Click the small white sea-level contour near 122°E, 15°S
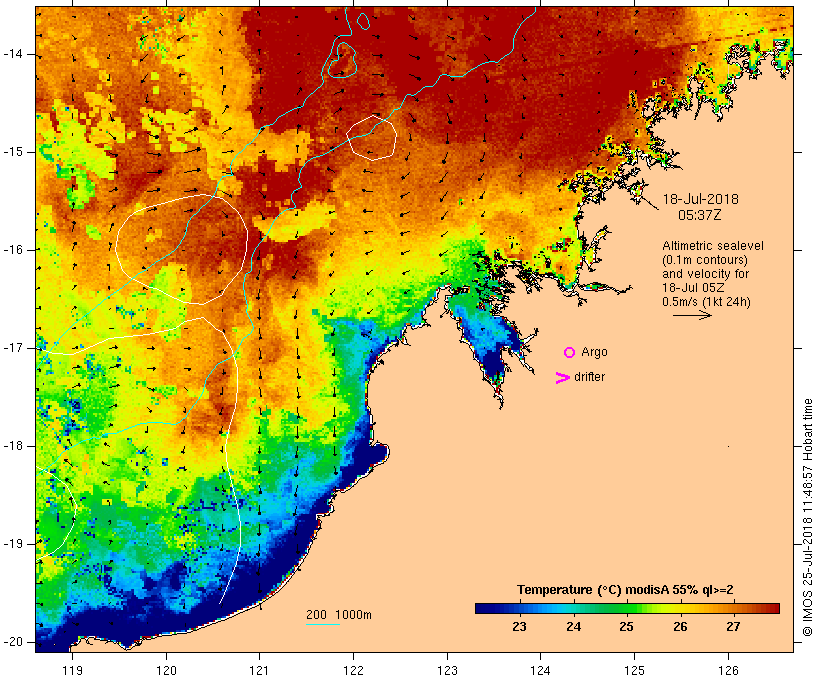Viewport: 820px width, 680px height. tap(372, 138)
